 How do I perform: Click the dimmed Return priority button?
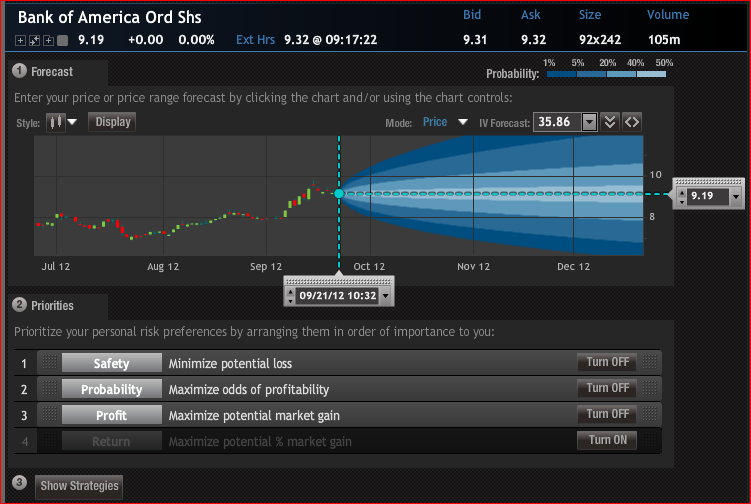112,441
